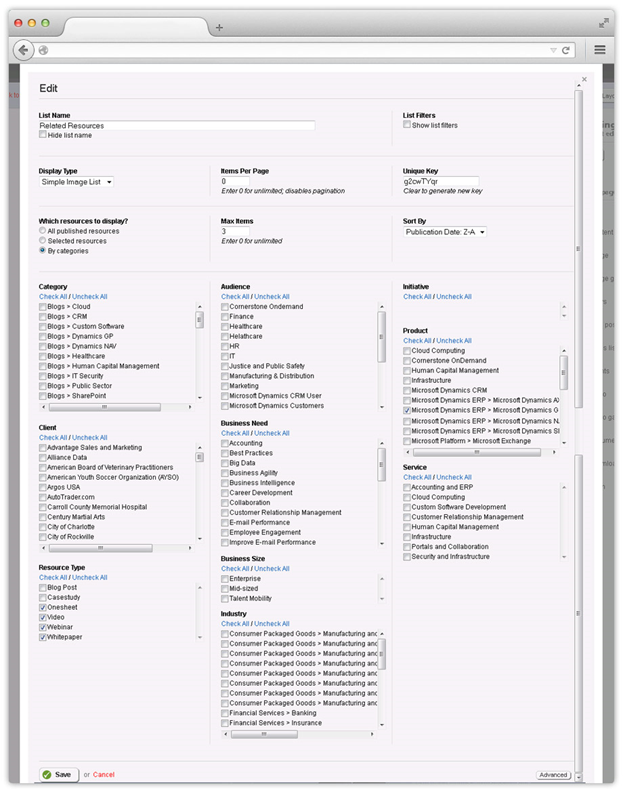
Task: Toggle the Hide list name checkbox
Action: [x=43, y=135]
